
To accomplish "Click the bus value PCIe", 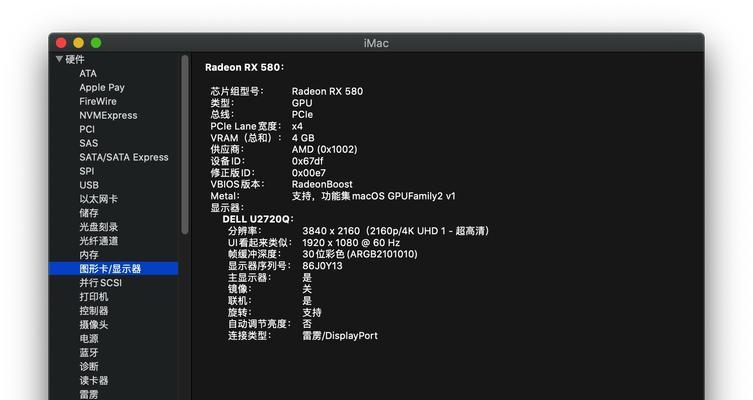I will (x=302, y=114).
